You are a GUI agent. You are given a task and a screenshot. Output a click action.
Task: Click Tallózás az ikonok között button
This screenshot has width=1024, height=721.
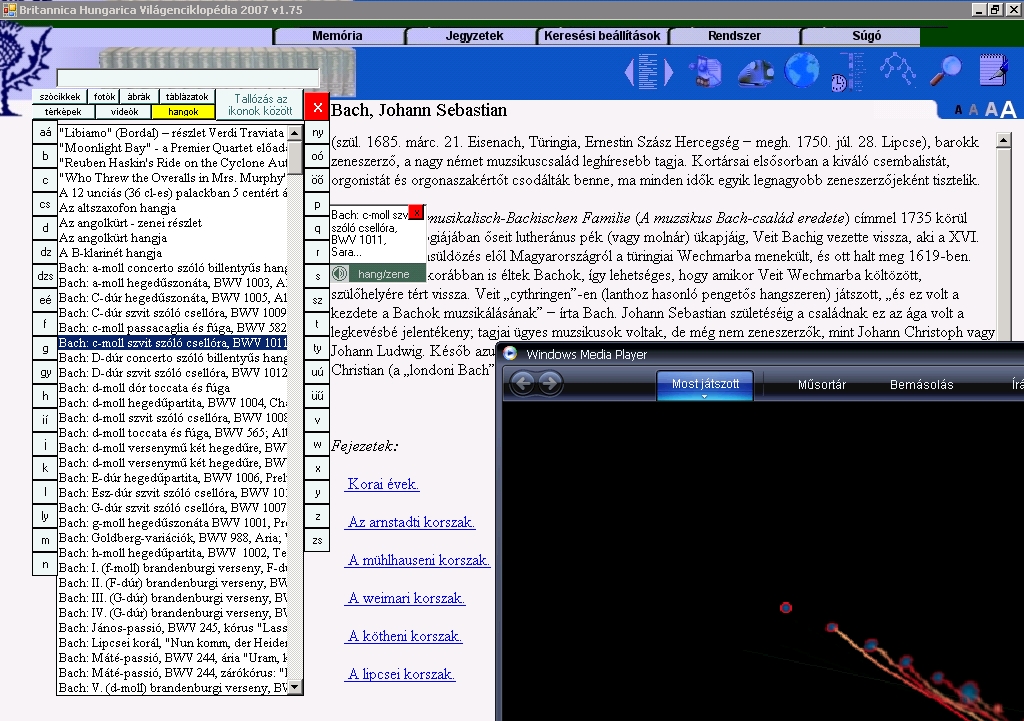pos(261,104)
